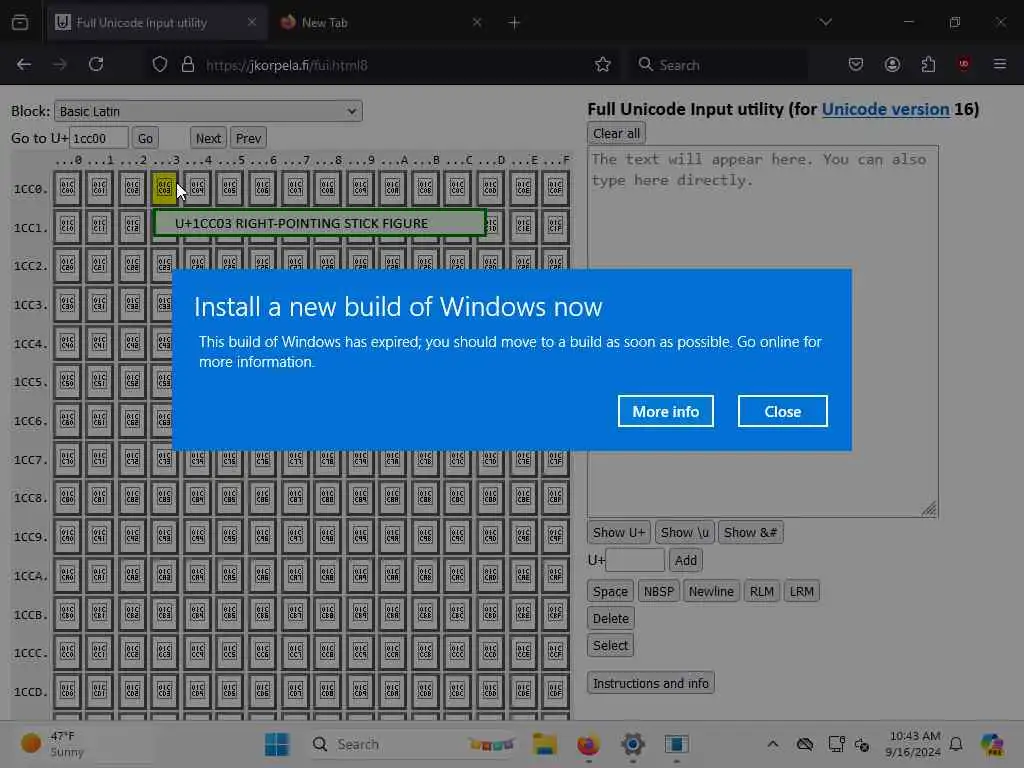Click the Select button

click(x=610, y=645)
